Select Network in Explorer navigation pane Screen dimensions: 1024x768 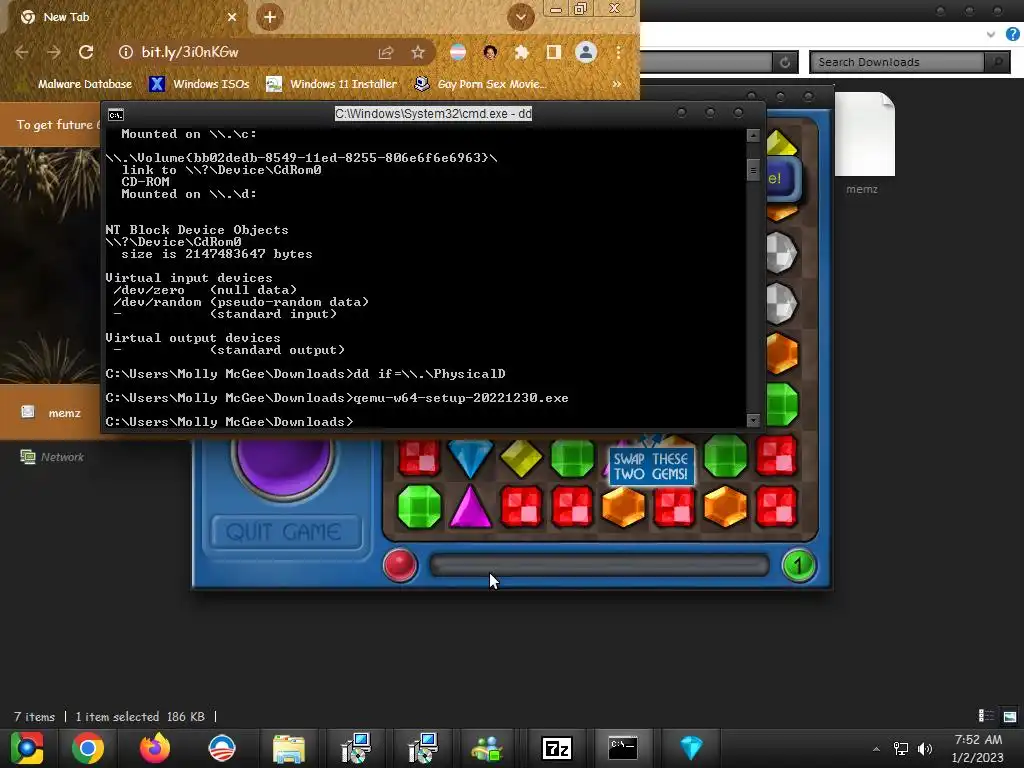click(52, 457)
